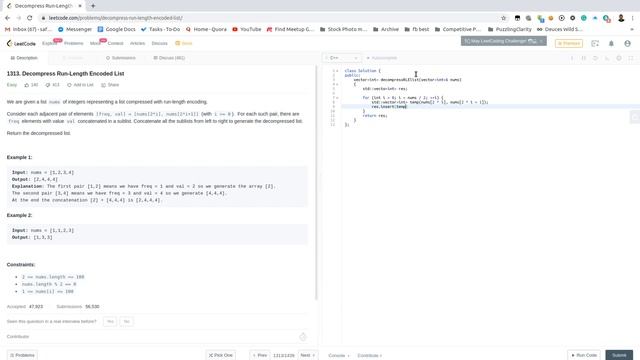
Task: Click the problem title text
Action: pos(65,73)
